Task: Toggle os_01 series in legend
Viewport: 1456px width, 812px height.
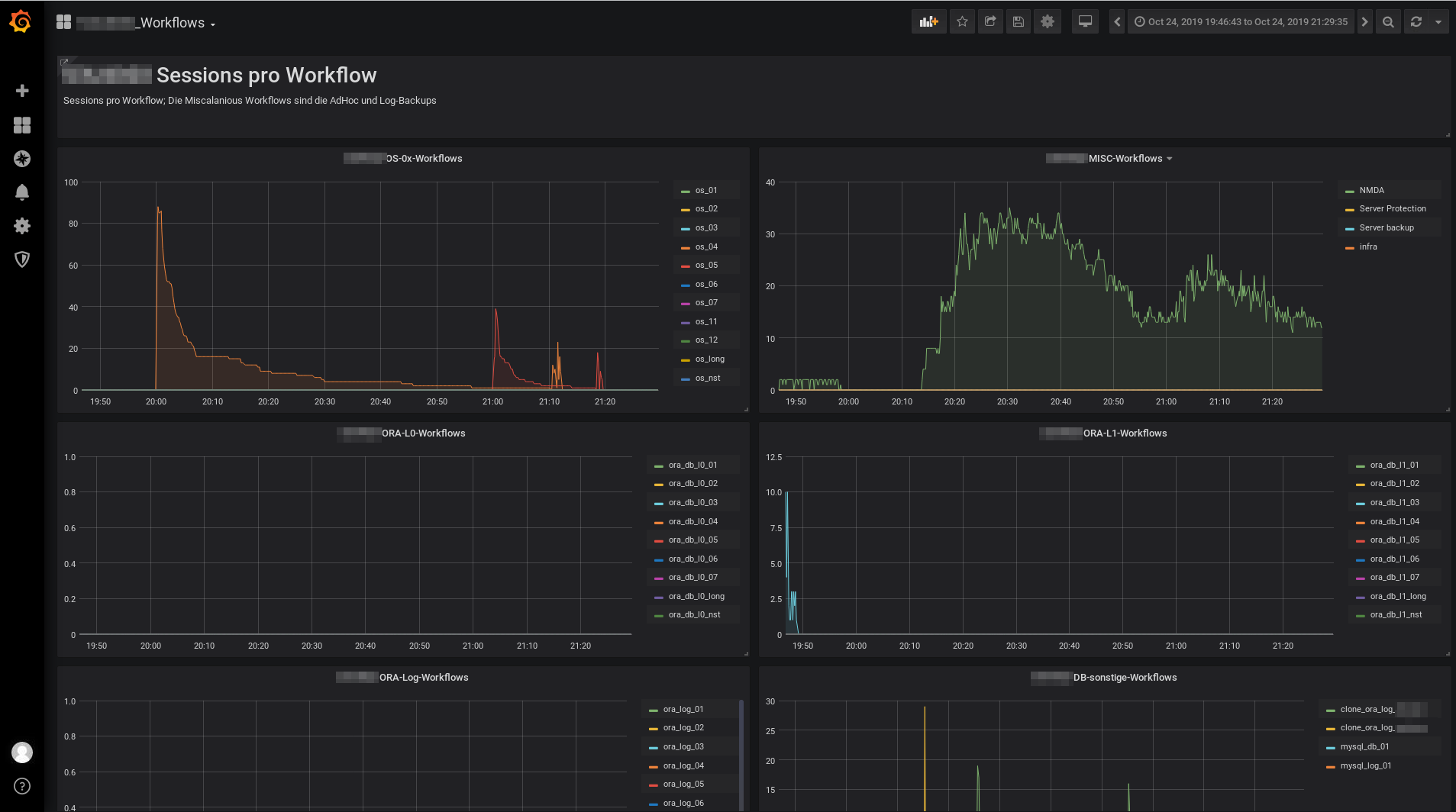Action: [706, 190]
